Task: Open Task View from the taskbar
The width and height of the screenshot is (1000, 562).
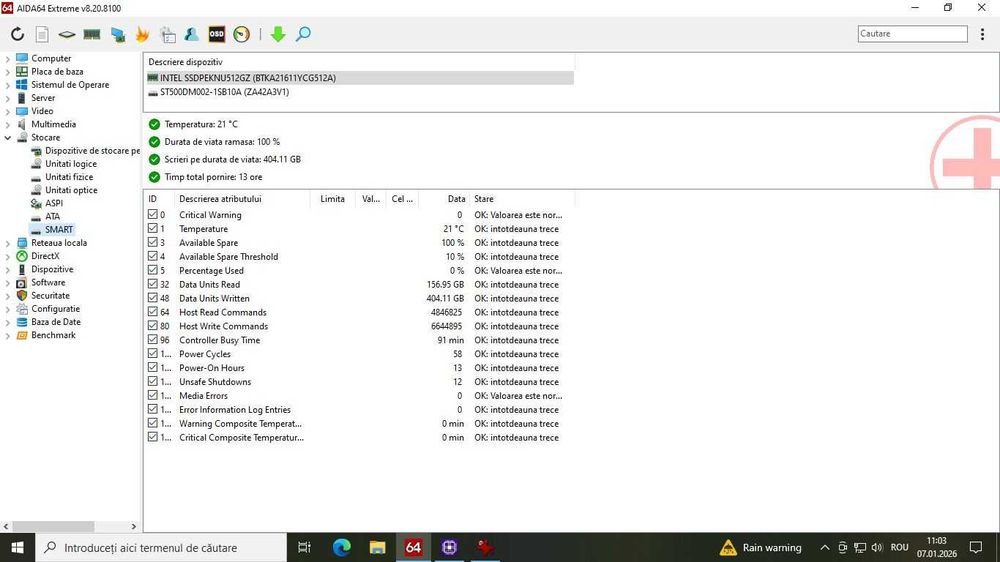Action: (x=304, y=548)
